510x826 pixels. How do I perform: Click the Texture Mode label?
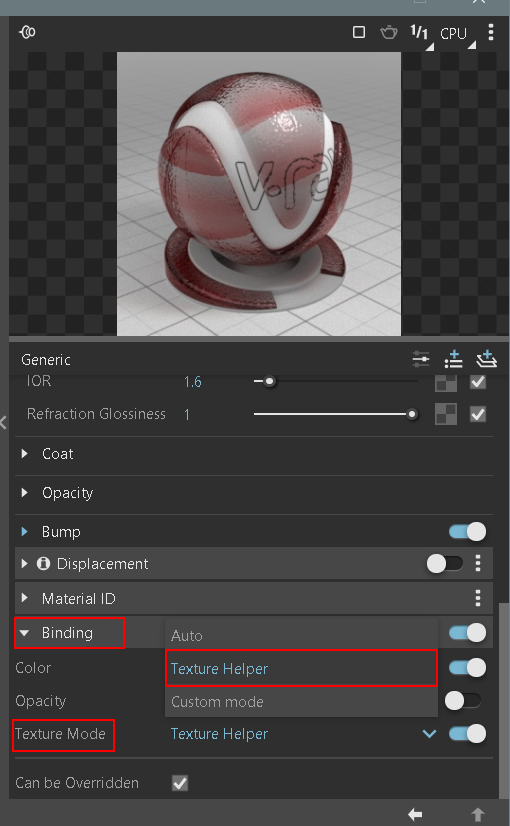coord(61,734)
